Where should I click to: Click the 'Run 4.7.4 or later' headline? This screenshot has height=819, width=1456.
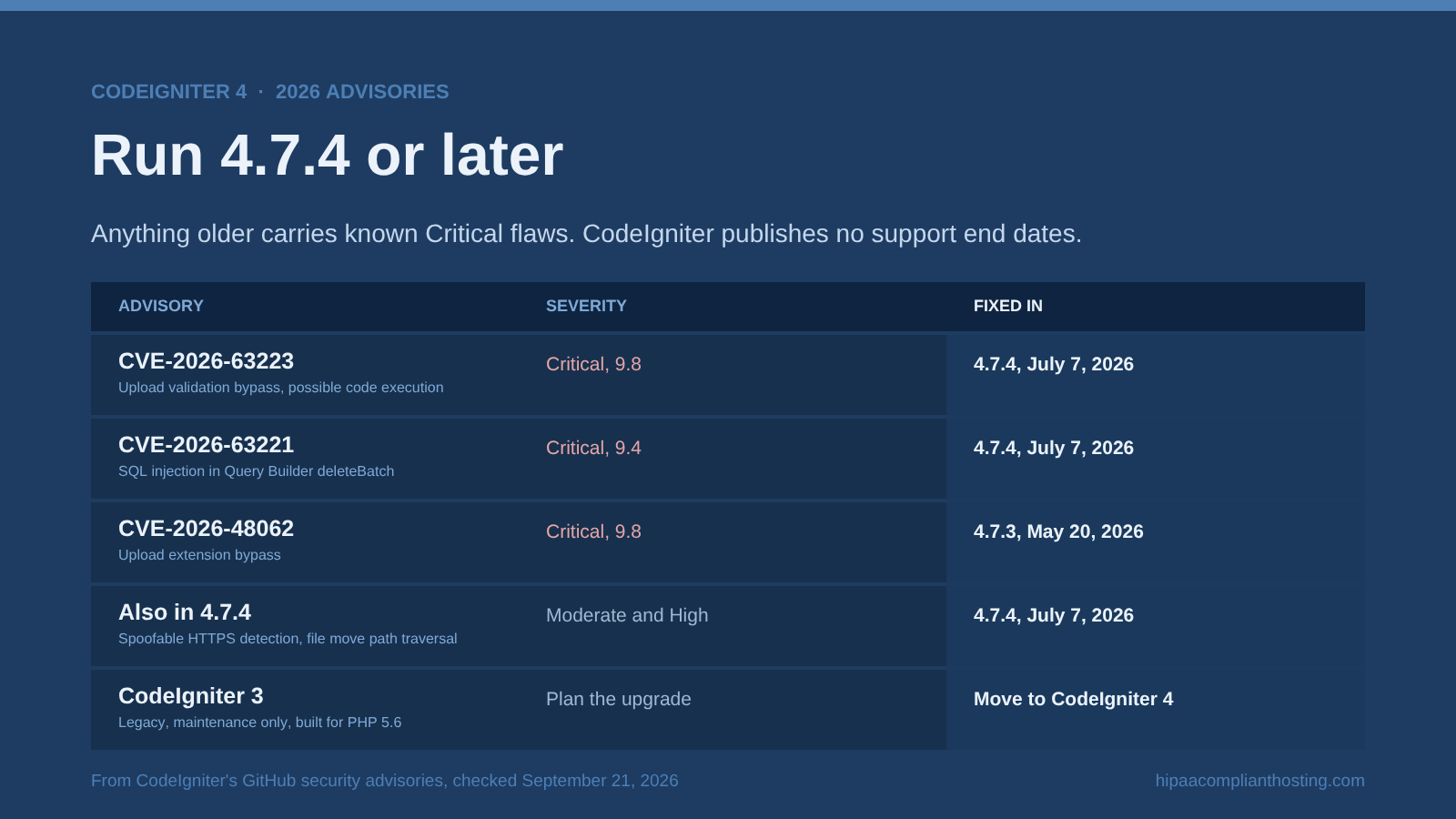[x=327, y=155]
